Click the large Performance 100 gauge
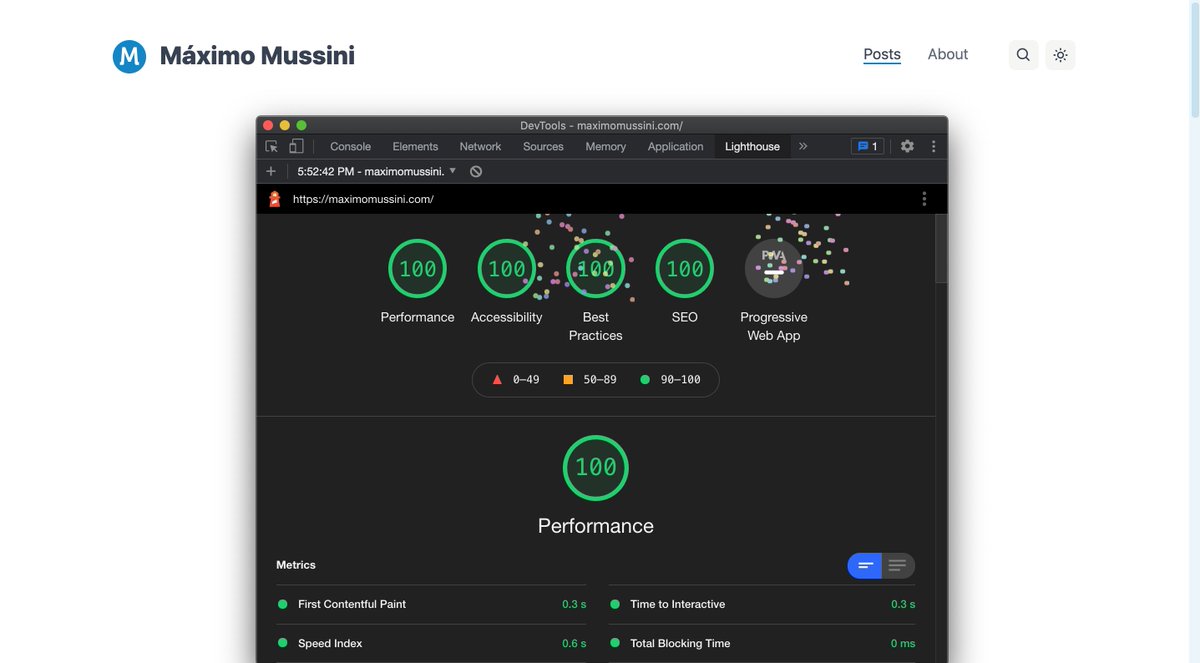The image size is (1200, 663). (x=596, y=467)
